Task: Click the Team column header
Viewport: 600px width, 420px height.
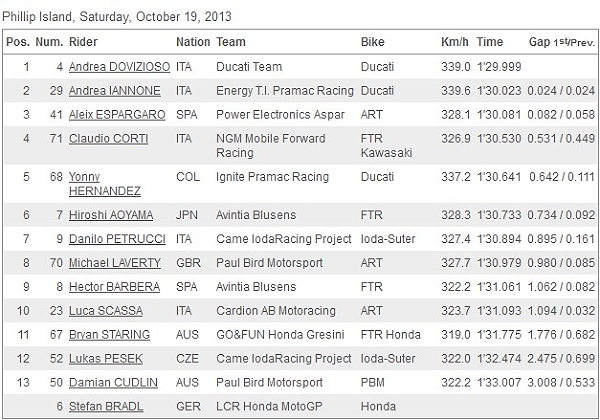Action: coord(231,43)
